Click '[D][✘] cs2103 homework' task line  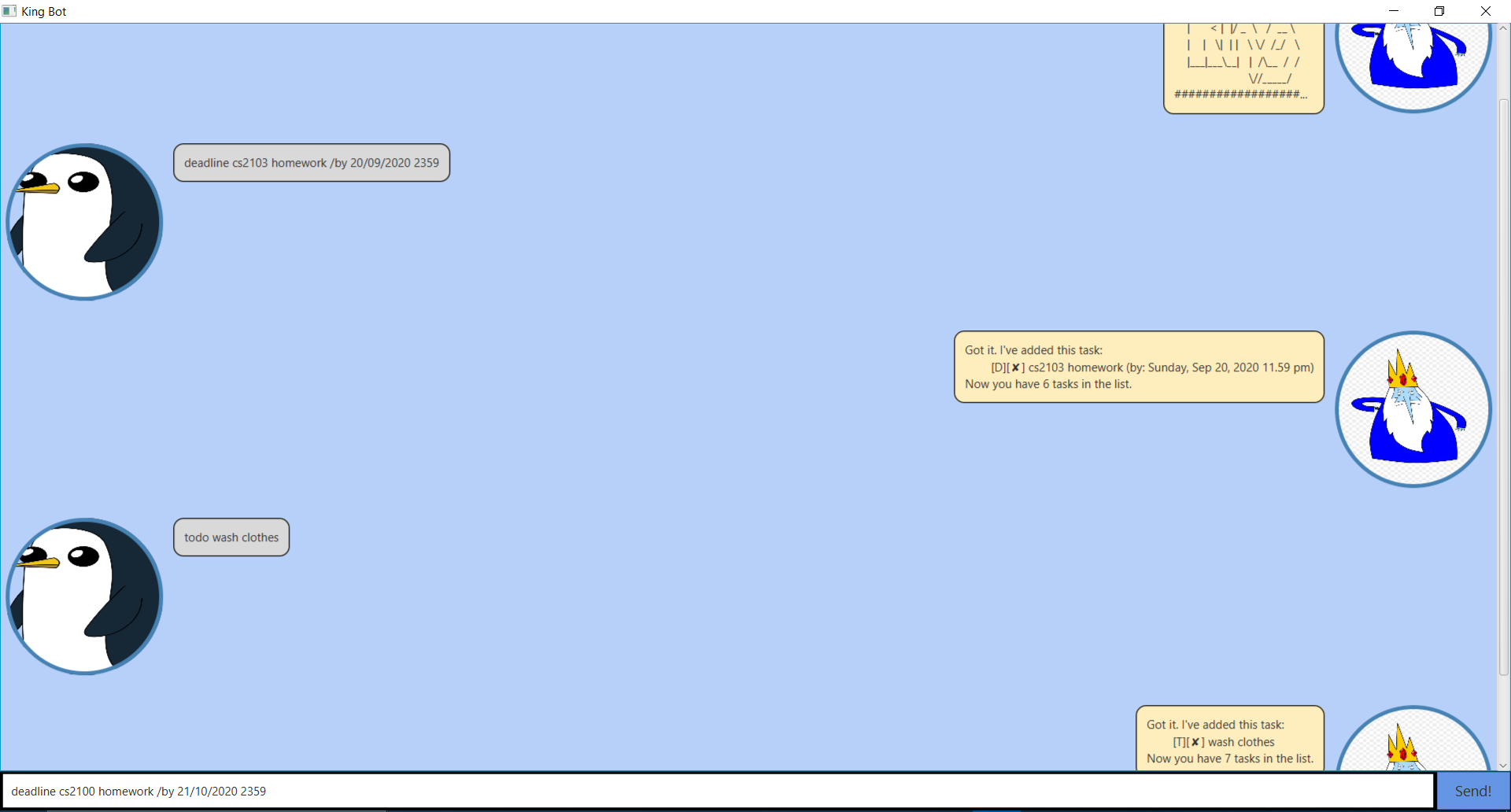click(x=1152, y=367)
